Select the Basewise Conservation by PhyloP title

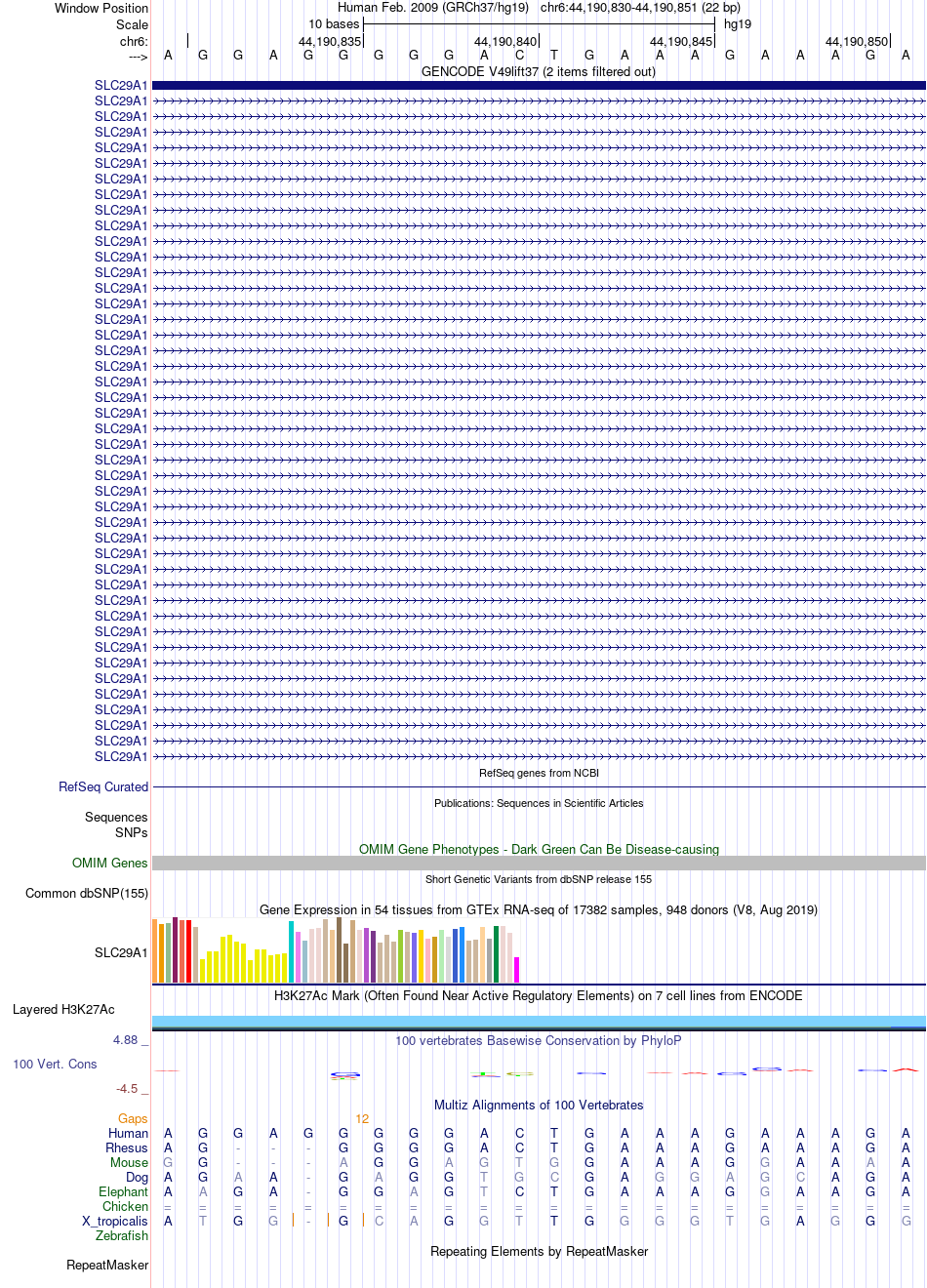tap(539, 1041)
